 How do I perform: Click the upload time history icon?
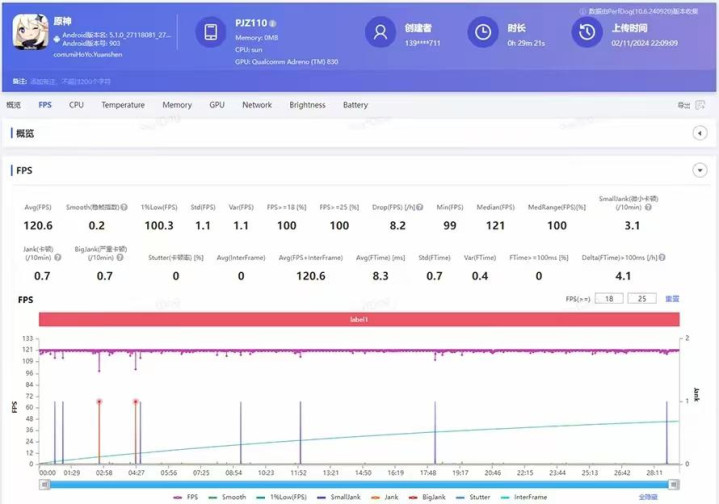tap(586, 33)
